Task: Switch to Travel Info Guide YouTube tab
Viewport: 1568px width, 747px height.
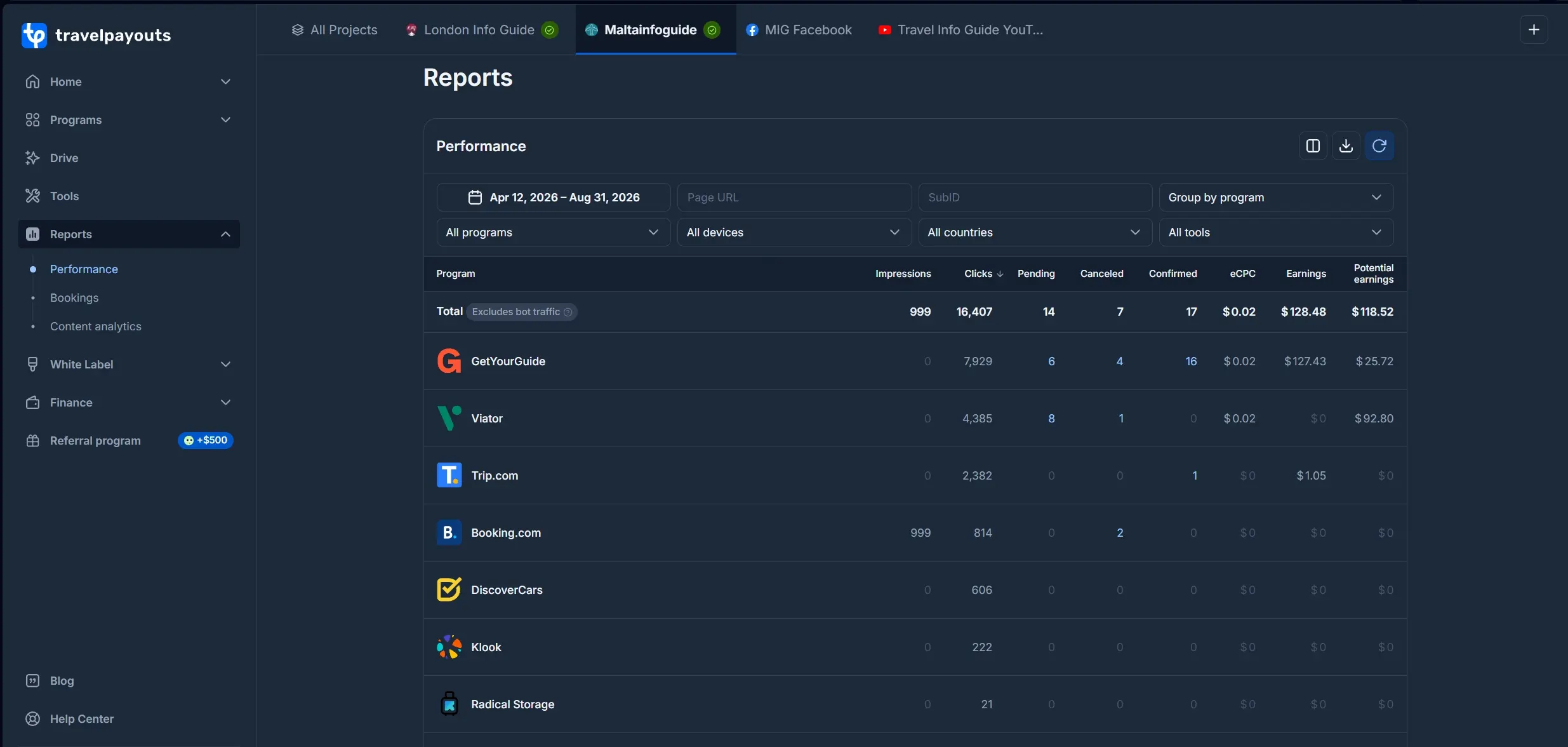Action: click(960, 30)
